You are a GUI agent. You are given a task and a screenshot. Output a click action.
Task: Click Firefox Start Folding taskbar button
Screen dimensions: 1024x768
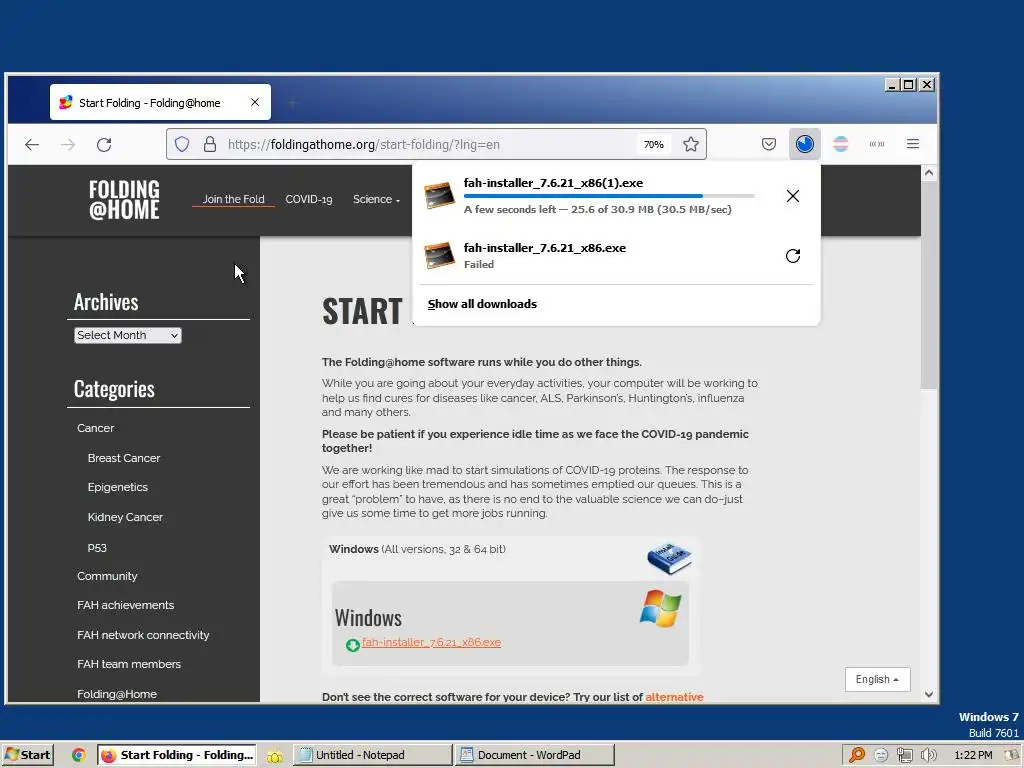177,755
